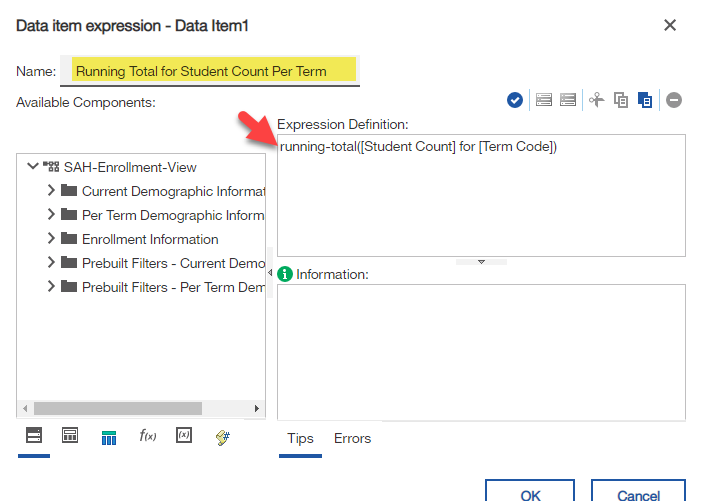Switch to the Tips tab

click(300, 438)
